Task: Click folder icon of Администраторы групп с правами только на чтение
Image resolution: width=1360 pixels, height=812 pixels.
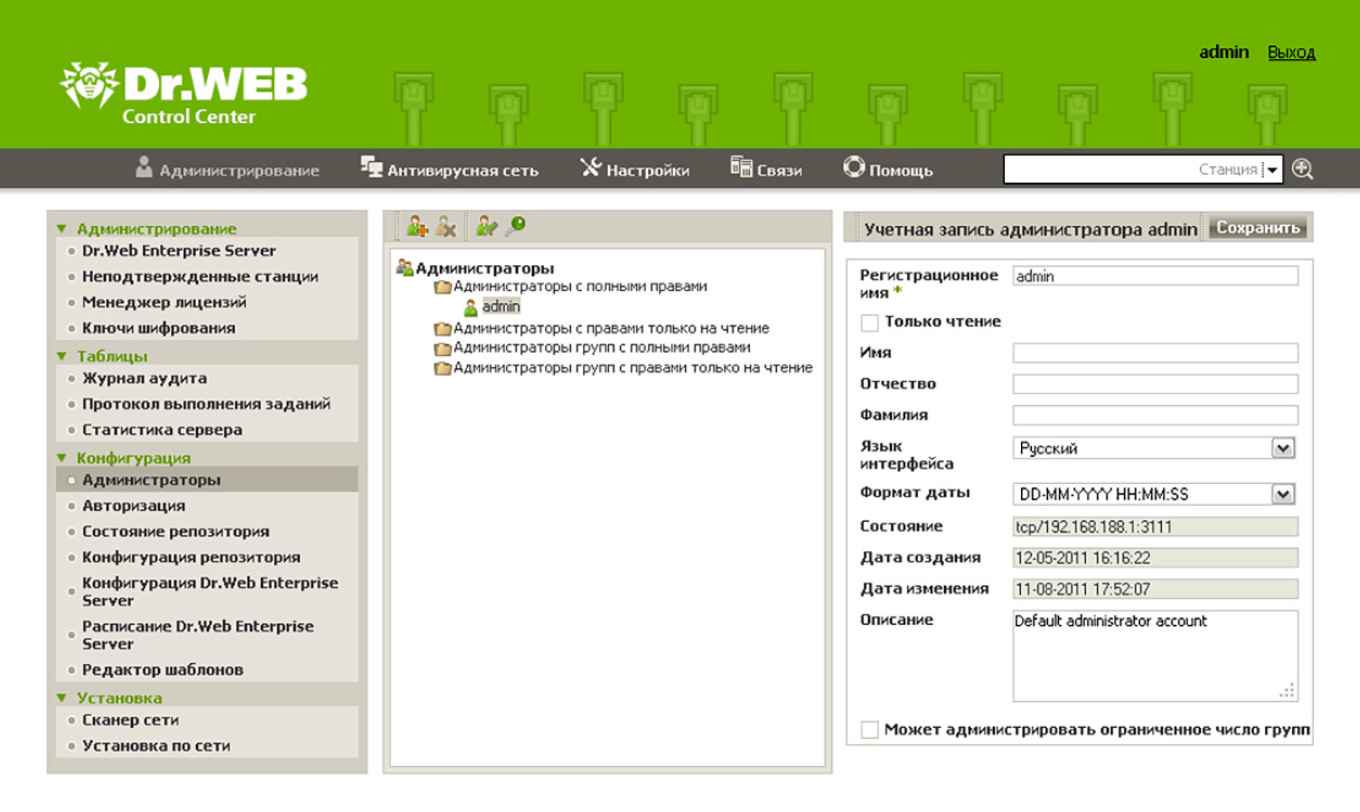Action: tap(443, 369)
